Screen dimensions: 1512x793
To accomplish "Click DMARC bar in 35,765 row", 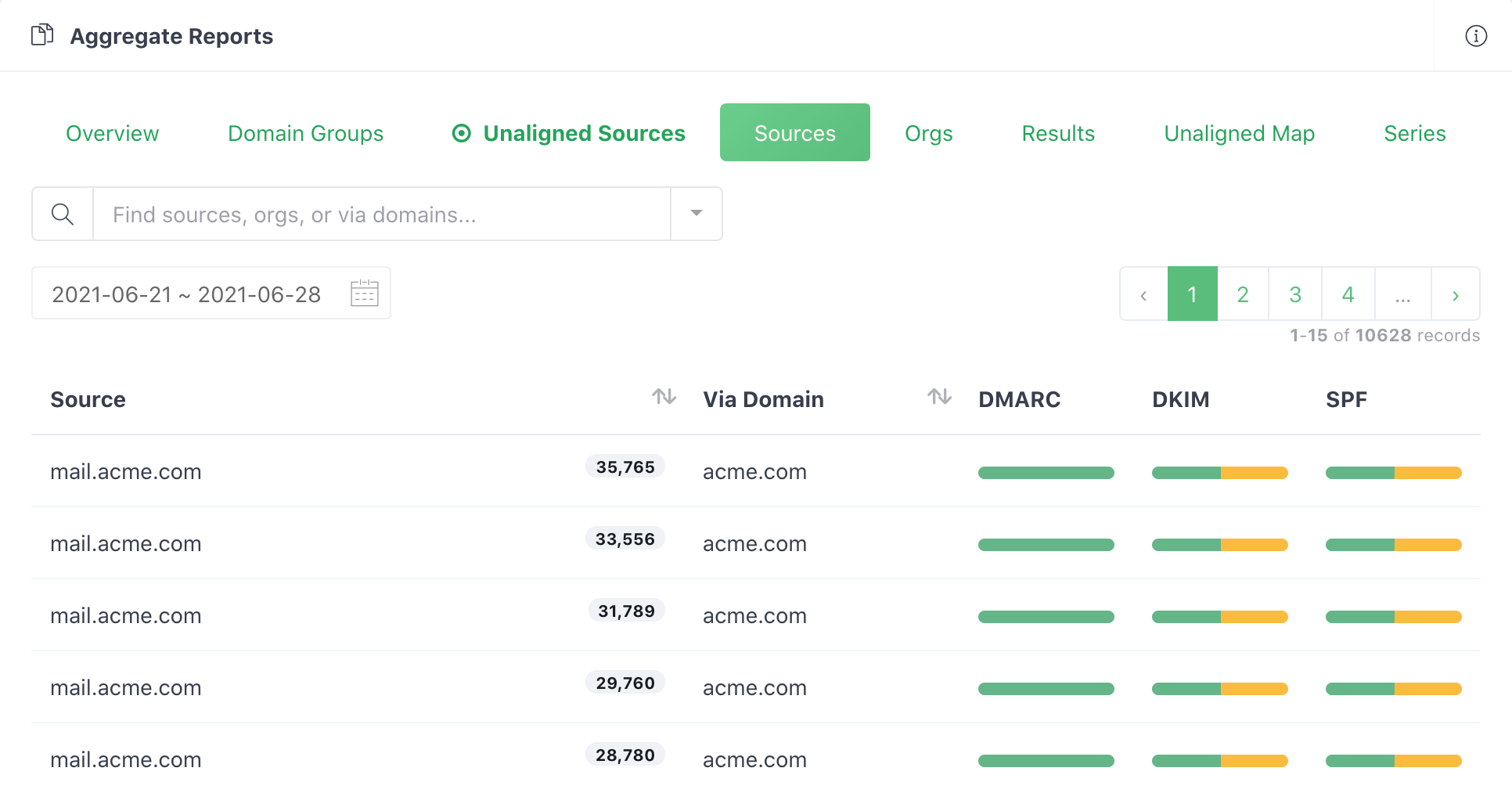I will 1046,473.
